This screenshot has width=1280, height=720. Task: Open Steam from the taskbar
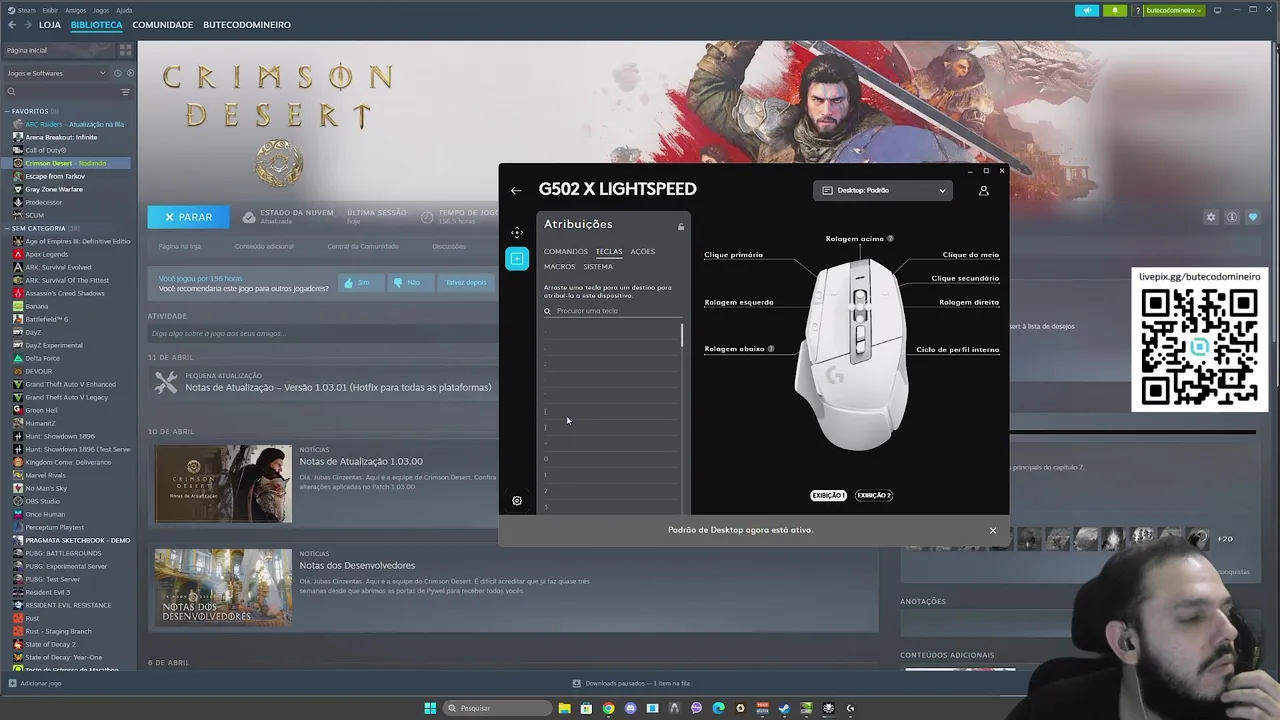click(x=784, y=708)
